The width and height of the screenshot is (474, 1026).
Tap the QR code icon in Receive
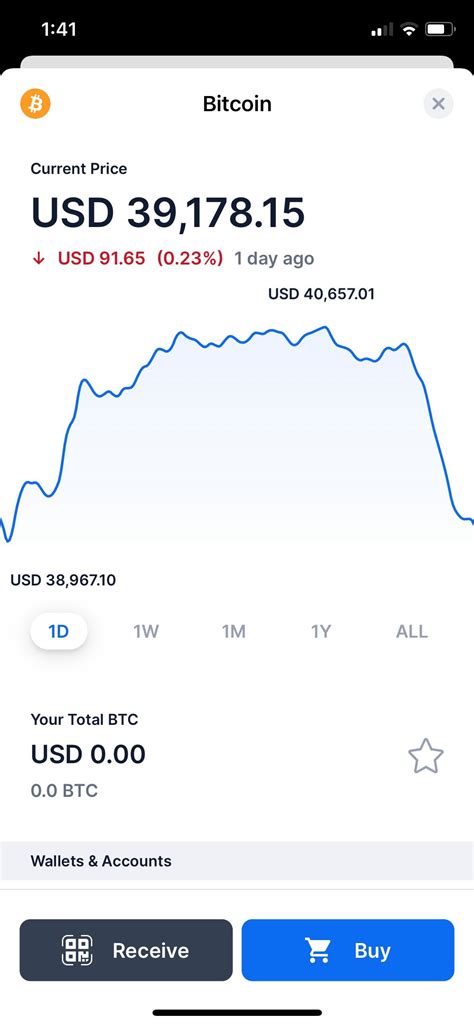click(x=77, y=950)
